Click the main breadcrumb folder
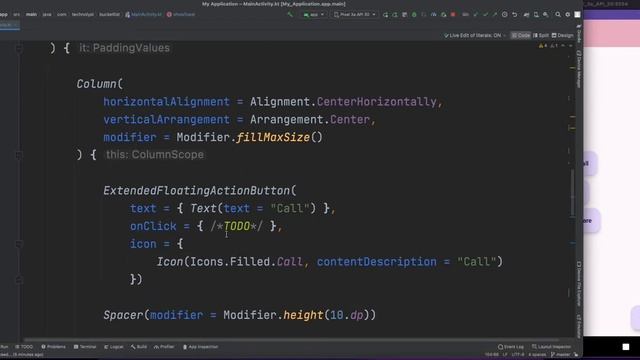The height and width of the screenshot is (360, 640). pos(31,15)
